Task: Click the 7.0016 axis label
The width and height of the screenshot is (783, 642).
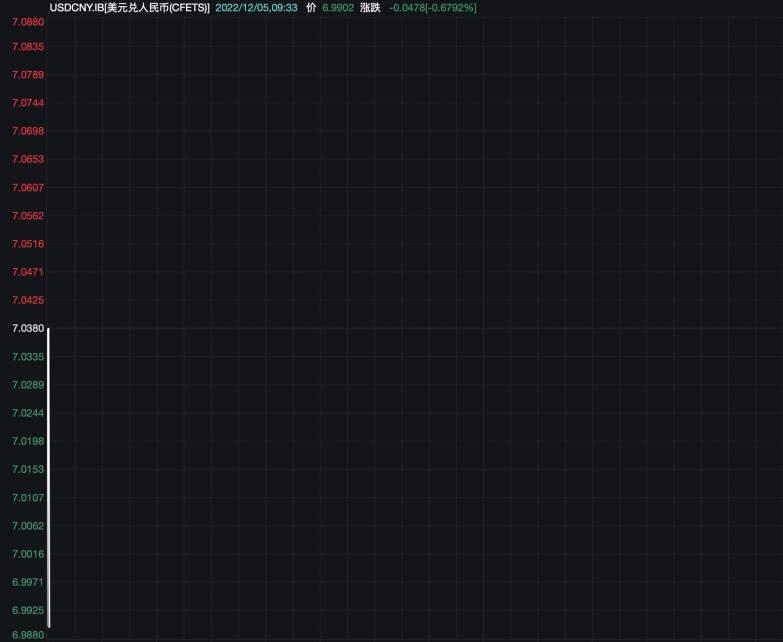Action: pyautogui.click(x=28, y=554)
